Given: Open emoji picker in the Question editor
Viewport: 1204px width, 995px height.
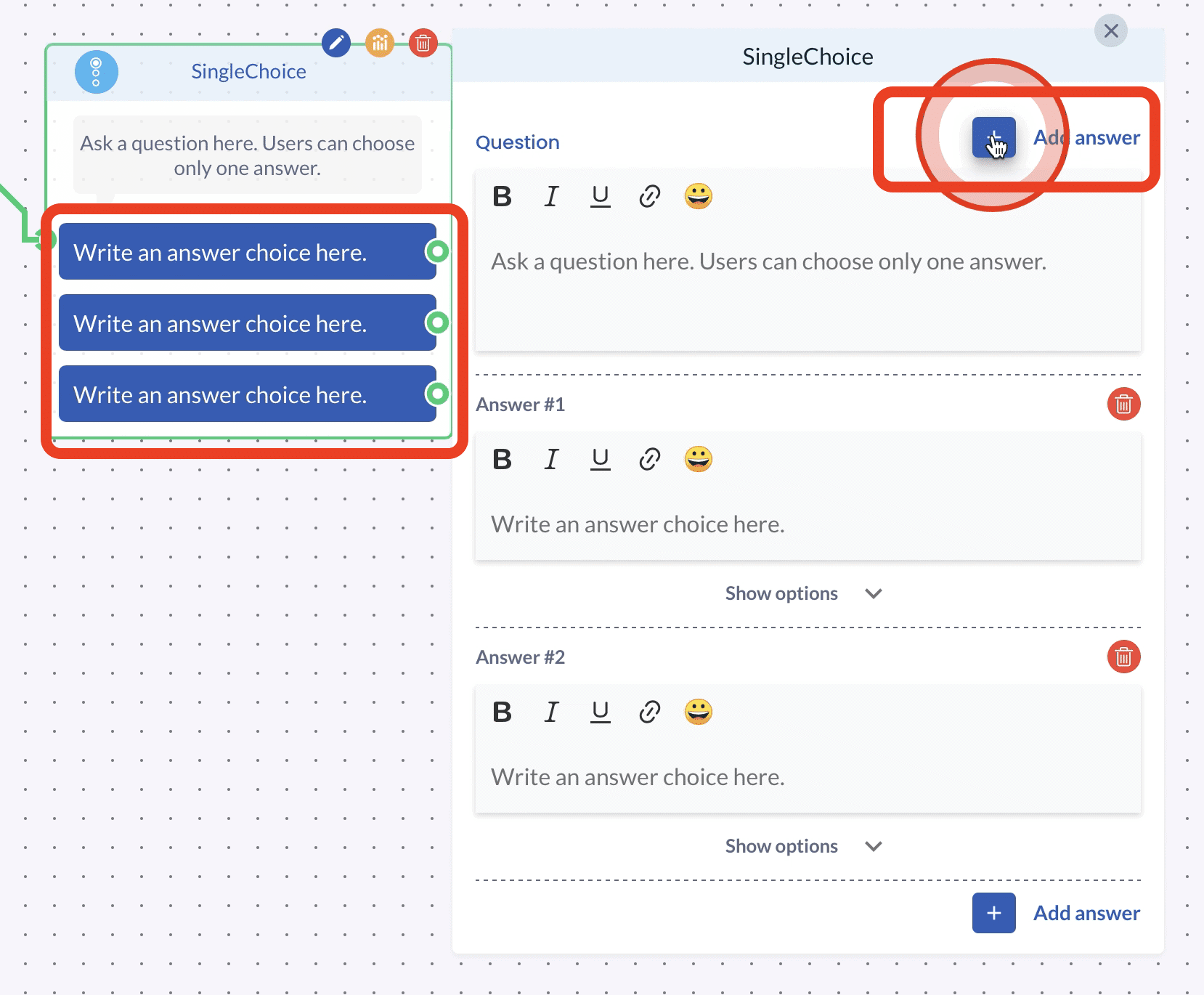Looking at the screenshot, I should tap(699, 196).
